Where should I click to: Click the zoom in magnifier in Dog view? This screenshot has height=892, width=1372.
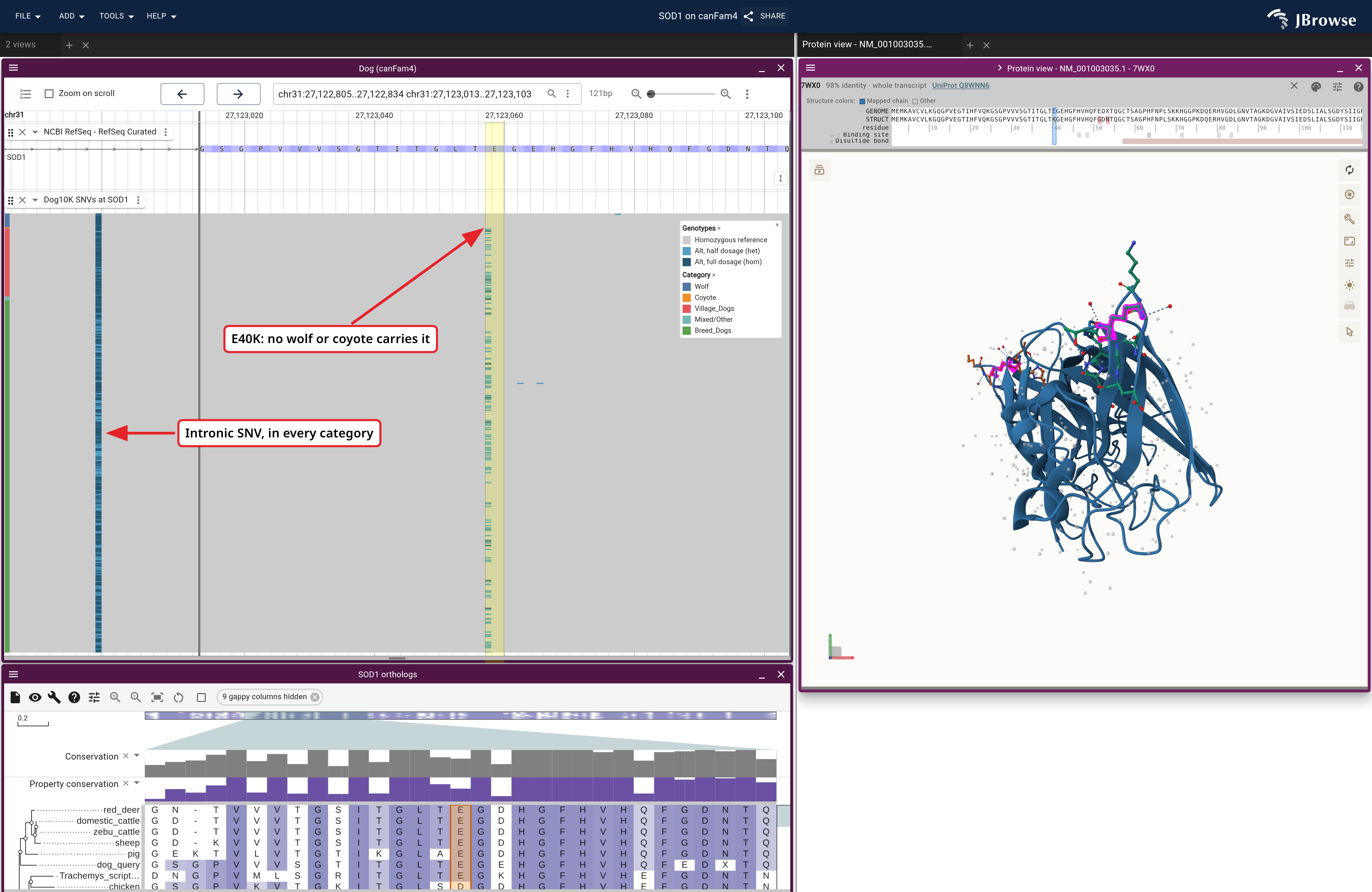point(726,93)
